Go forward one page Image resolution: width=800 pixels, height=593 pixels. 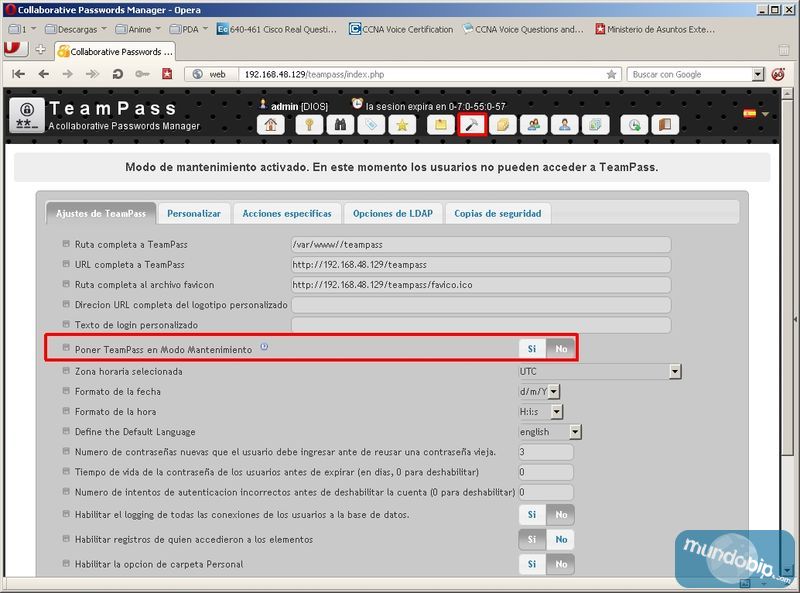click(67, 74)
